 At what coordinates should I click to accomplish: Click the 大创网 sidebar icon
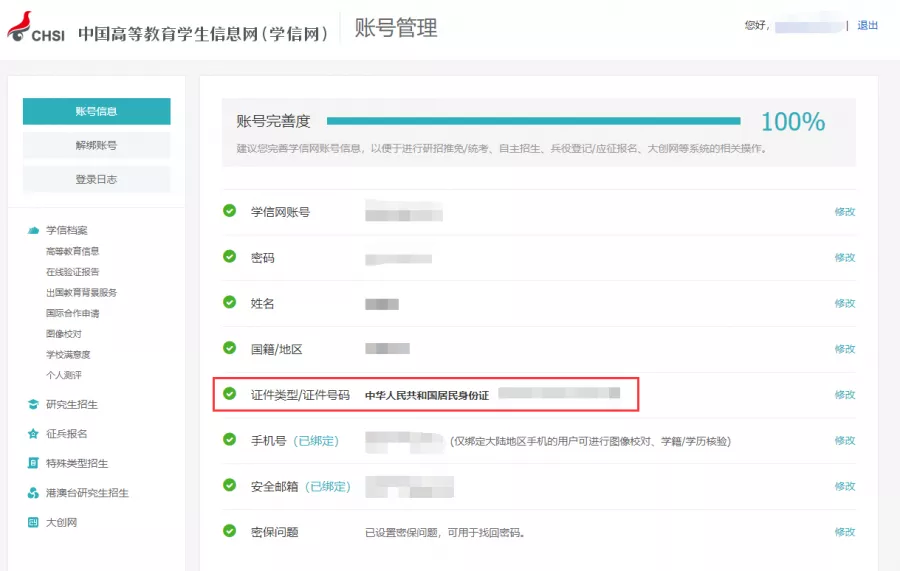pyautogui.click(x=33, y=522)
